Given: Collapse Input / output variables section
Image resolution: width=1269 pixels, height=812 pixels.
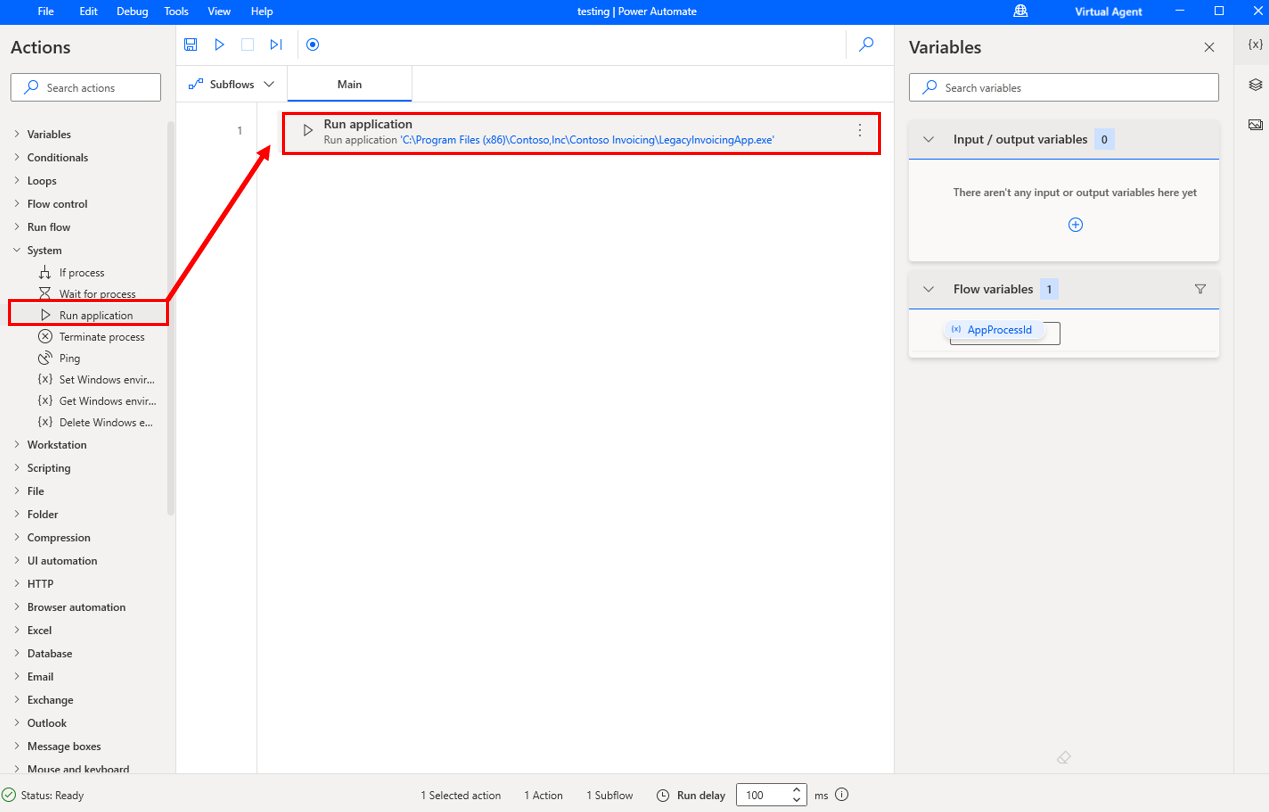Looking at the screenshot, I should (x=929, y=140).
